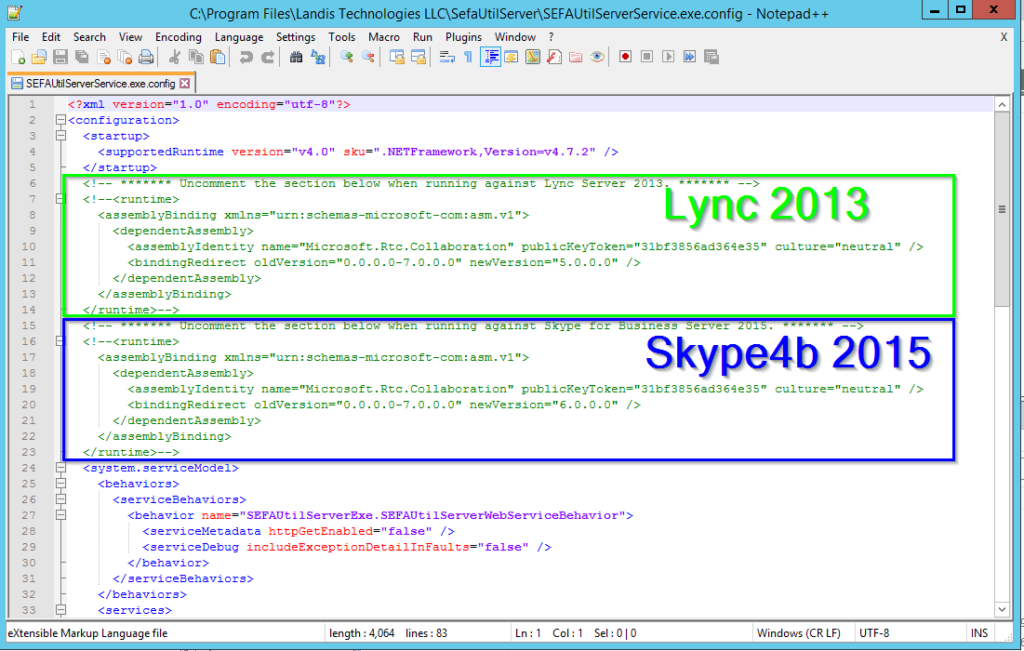Click the 'length : 4,064' status text
Image resolution: width=1024 pixels, height=651 pixels.
(362, 633)
